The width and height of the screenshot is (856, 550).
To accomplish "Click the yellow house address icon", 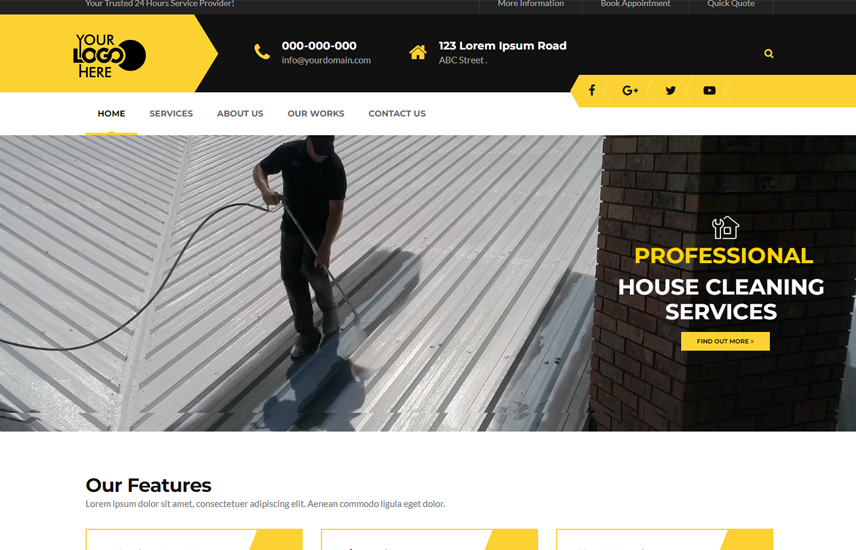I will 418,52.
